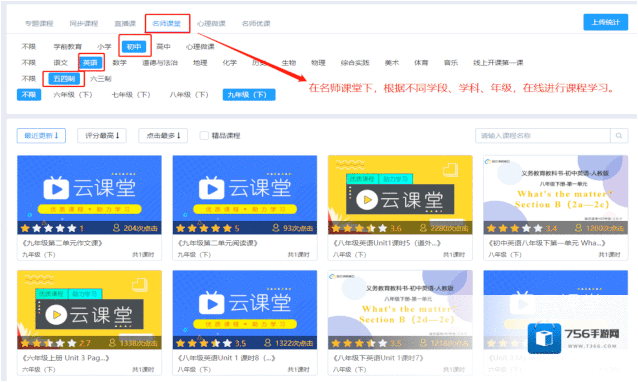Select the 高中 stage filter
638x382 pixels.
[164, 47]
